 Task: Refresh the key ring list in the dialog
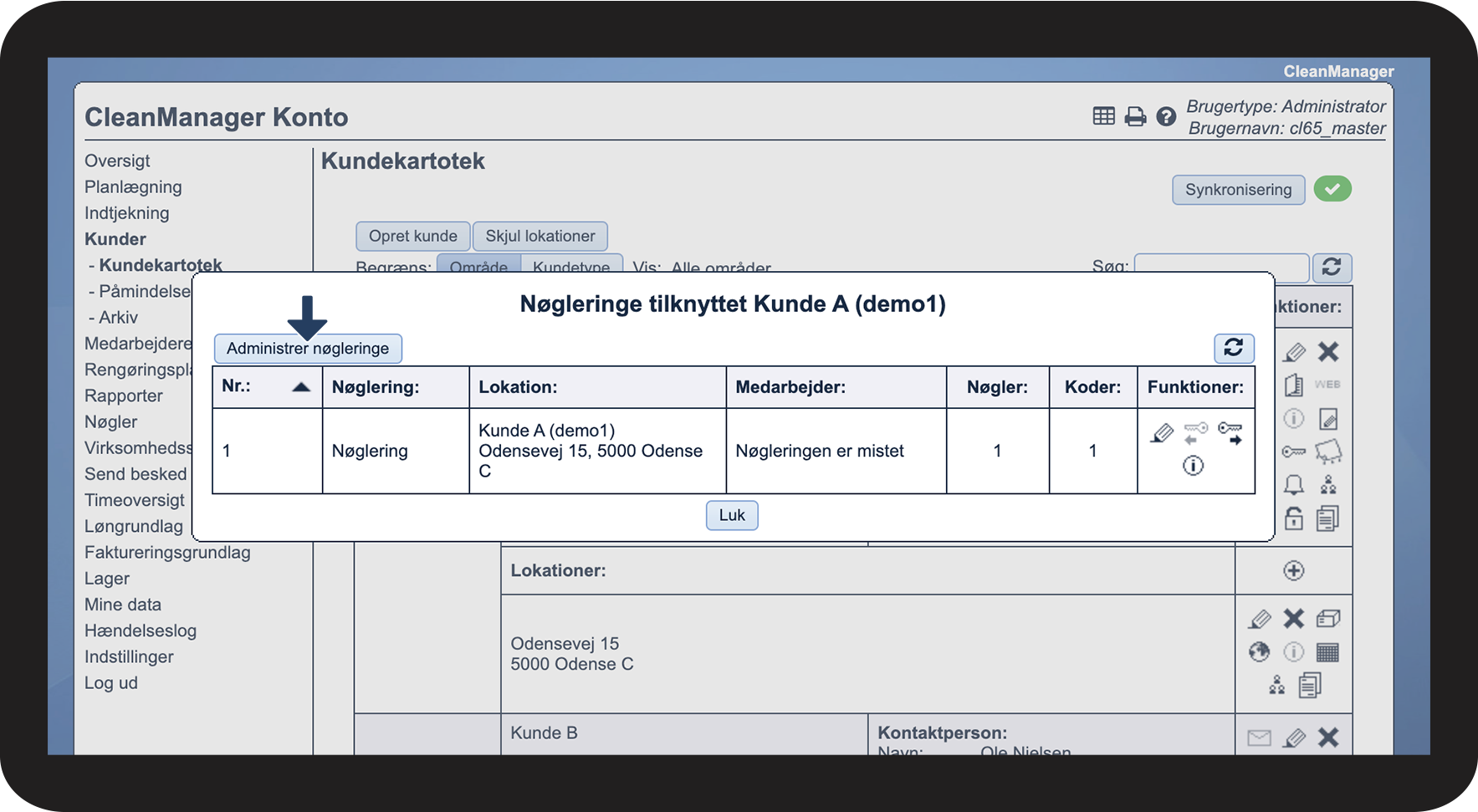pyautogui.click(x=1233, y=348)
